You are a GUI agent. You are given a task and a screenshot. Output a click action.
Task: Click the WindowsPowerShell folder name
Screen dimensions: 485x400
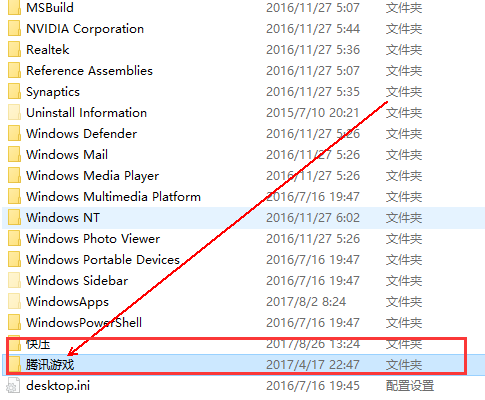click(84, 323)
